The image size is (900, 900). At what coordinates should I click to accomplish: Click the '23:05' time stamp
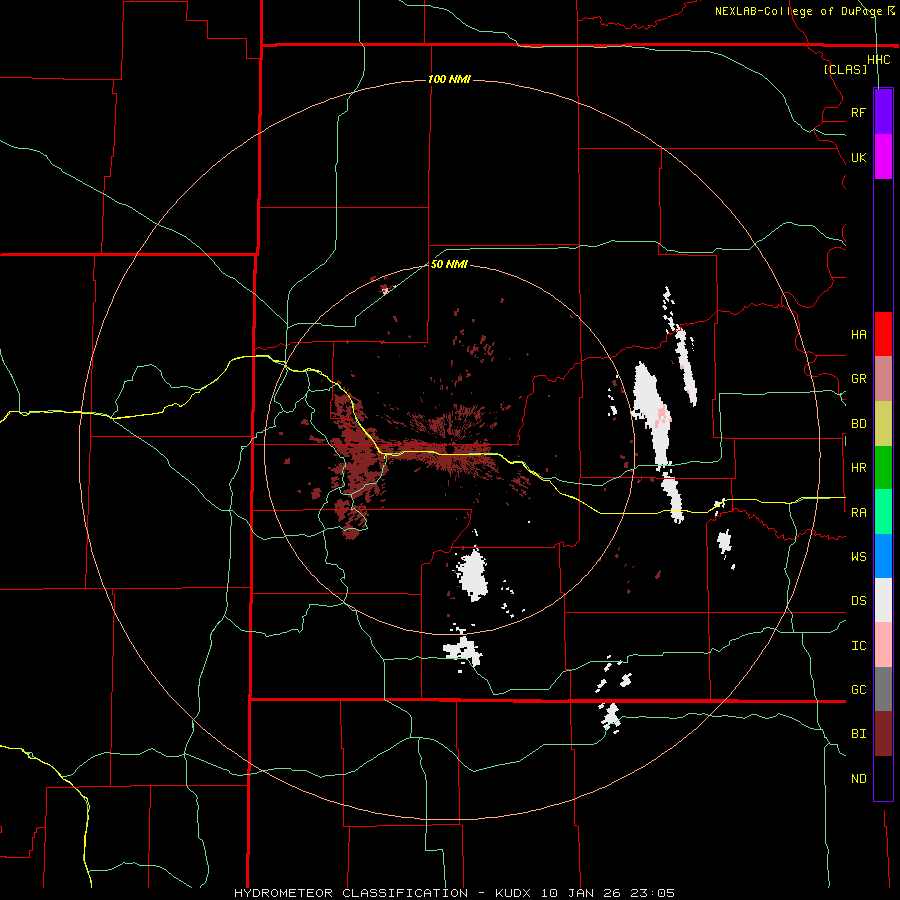[x=655, y=893]
